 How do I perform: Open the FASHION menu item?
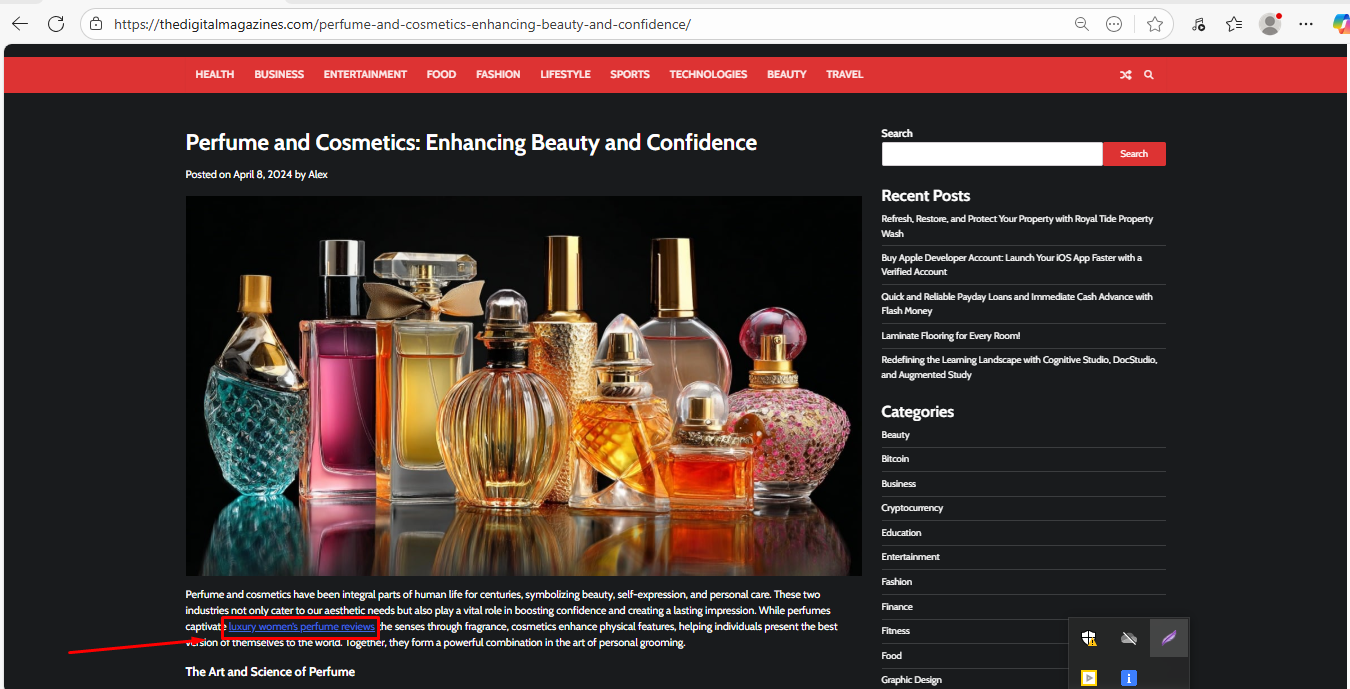(x=498, y=75)
